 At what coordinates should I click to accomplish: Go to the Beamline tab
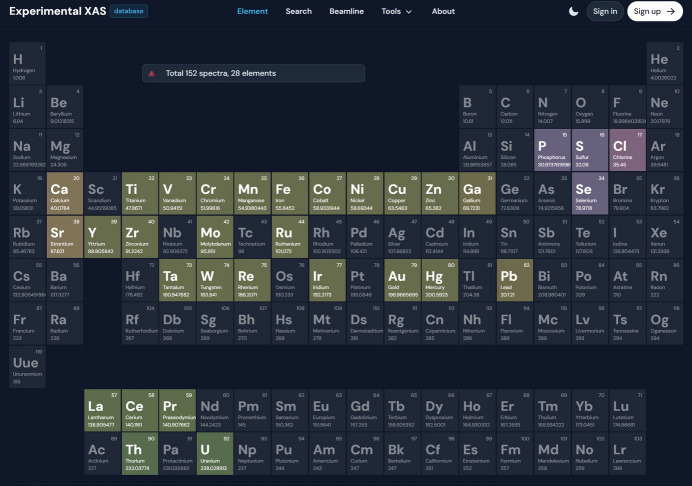click(x=346, y=12)
